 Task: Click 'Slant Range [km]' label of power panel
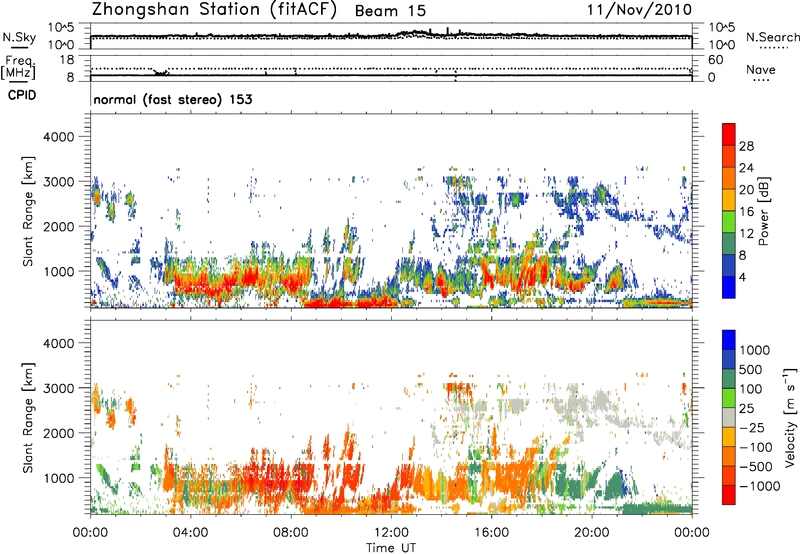(x=28, y=211)
